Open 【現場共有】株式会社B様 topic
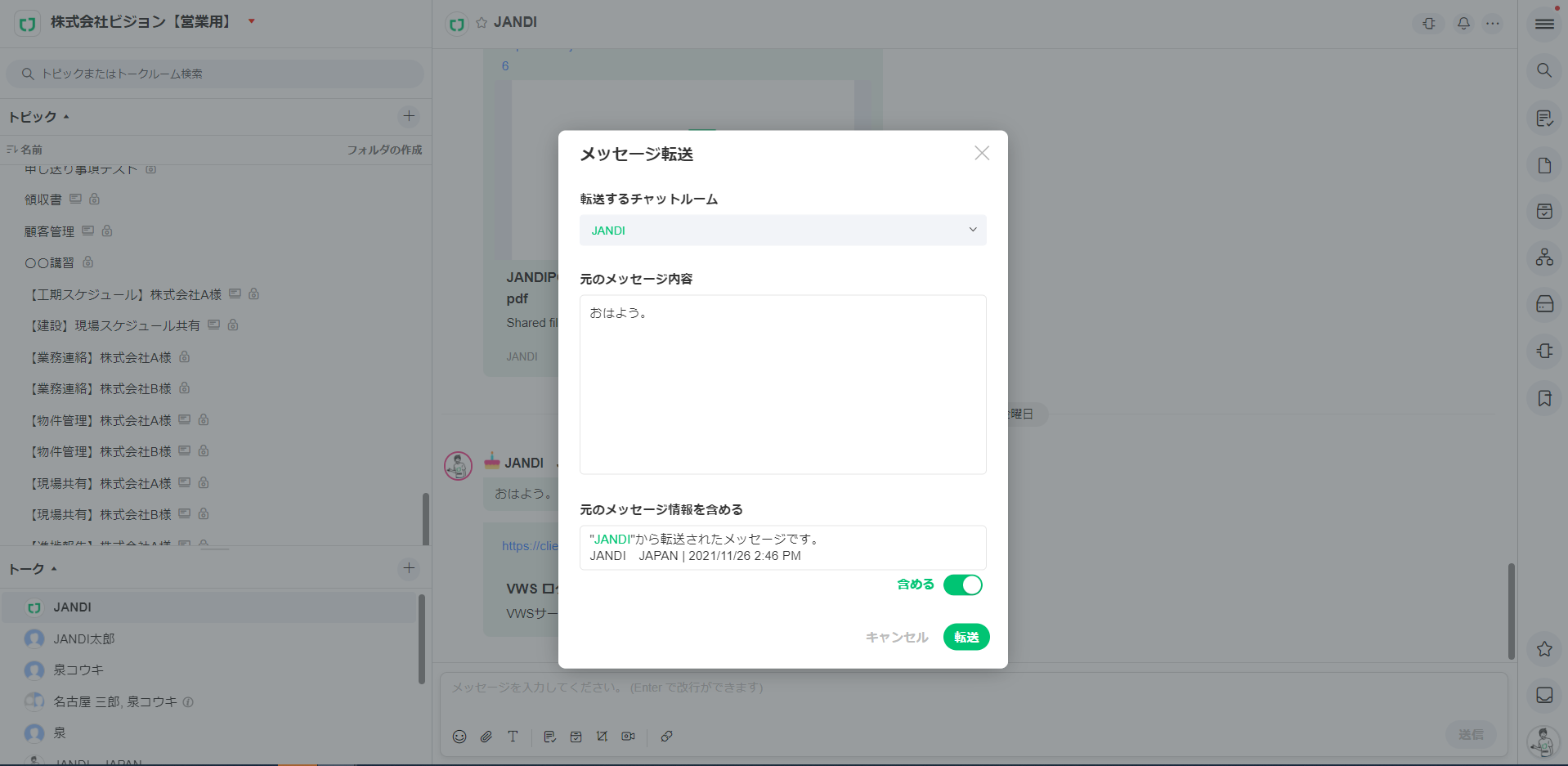The width and height of the screenshot is (1568, 766). pos(101,514)
